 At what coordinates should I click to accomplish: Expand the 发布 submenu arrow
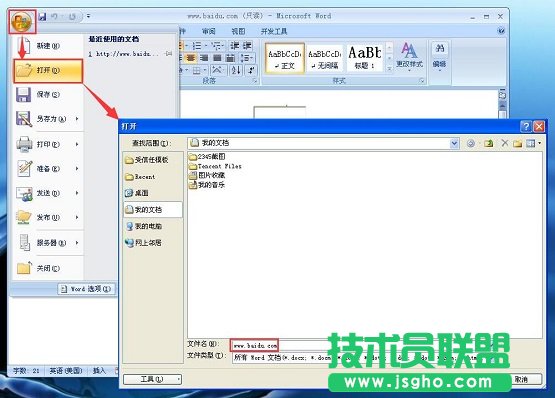pos(77,217)
